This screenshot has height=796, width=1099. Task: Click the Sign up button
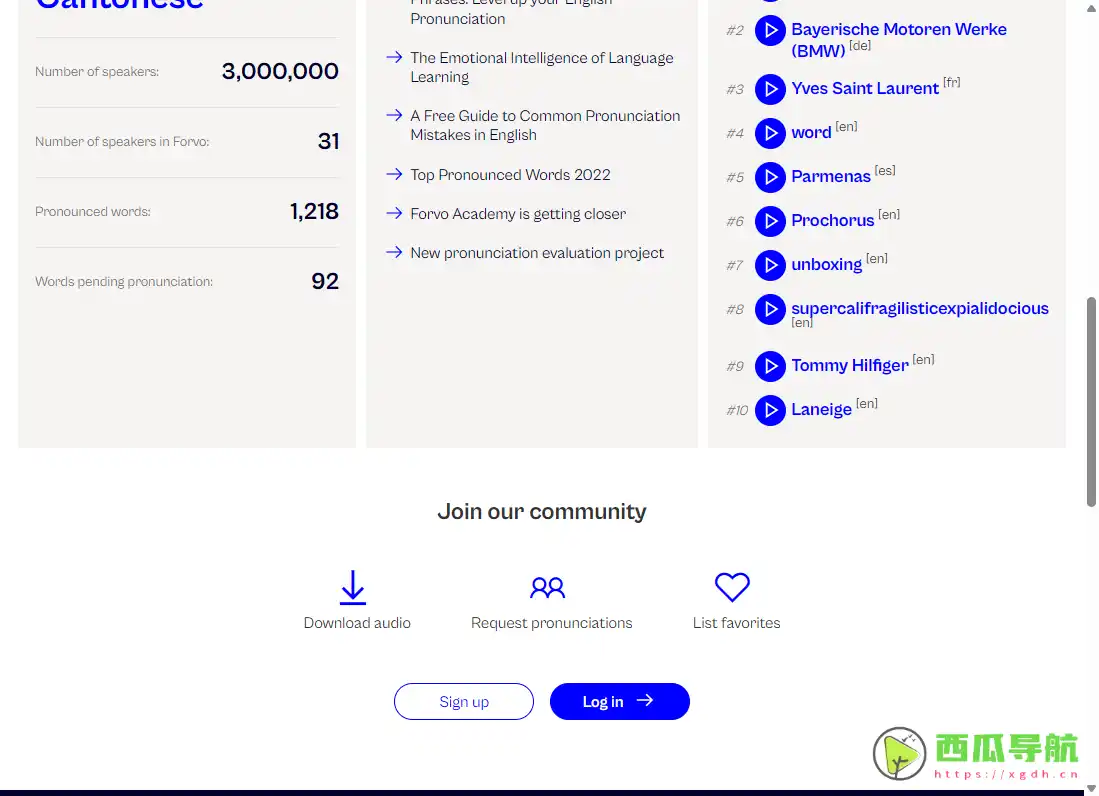tap(464, 701)
